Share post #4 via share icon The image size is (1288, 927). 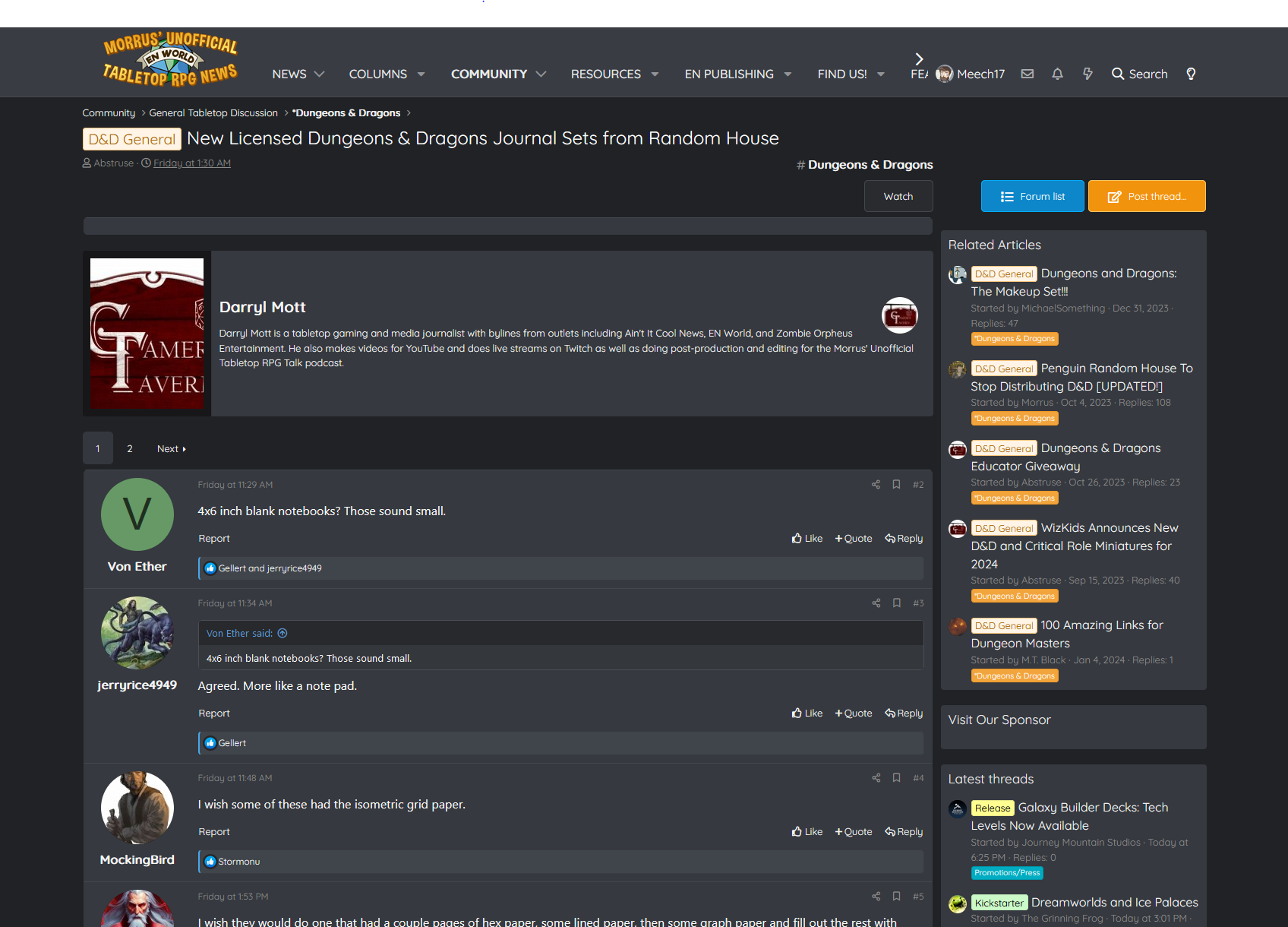point(876,778)
